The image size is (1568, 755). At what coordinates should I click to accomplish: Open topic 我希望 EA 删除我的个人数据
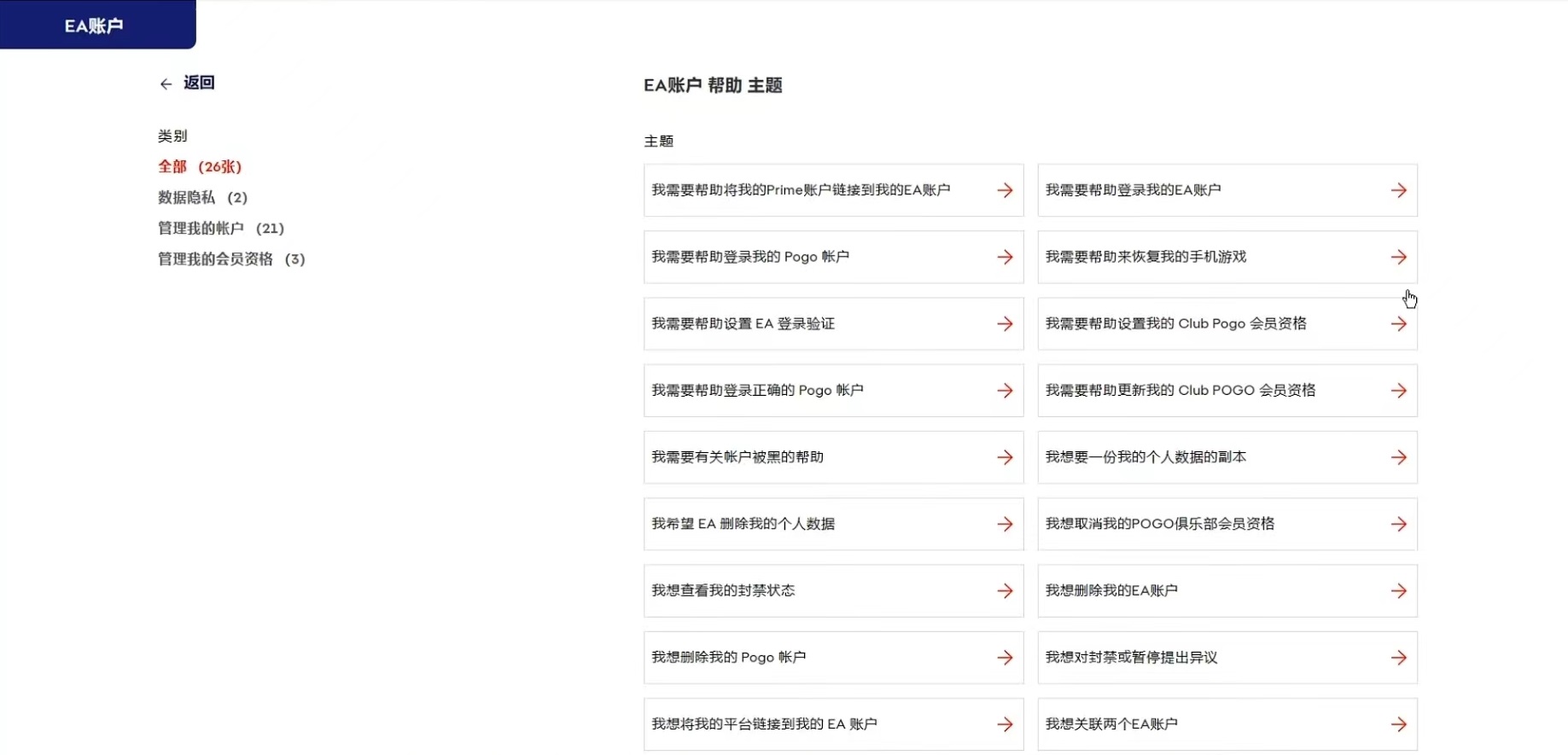[833, 524]
